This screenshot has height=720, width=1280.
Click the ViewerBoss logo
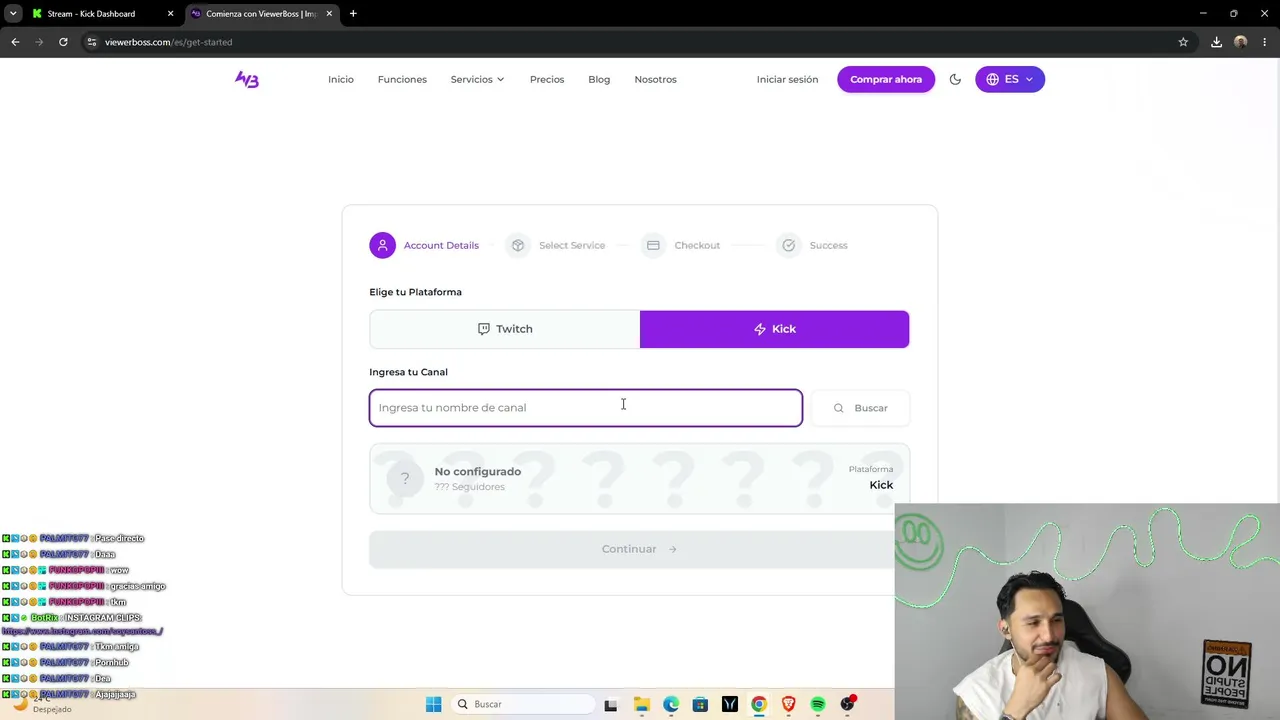(247, 79)
